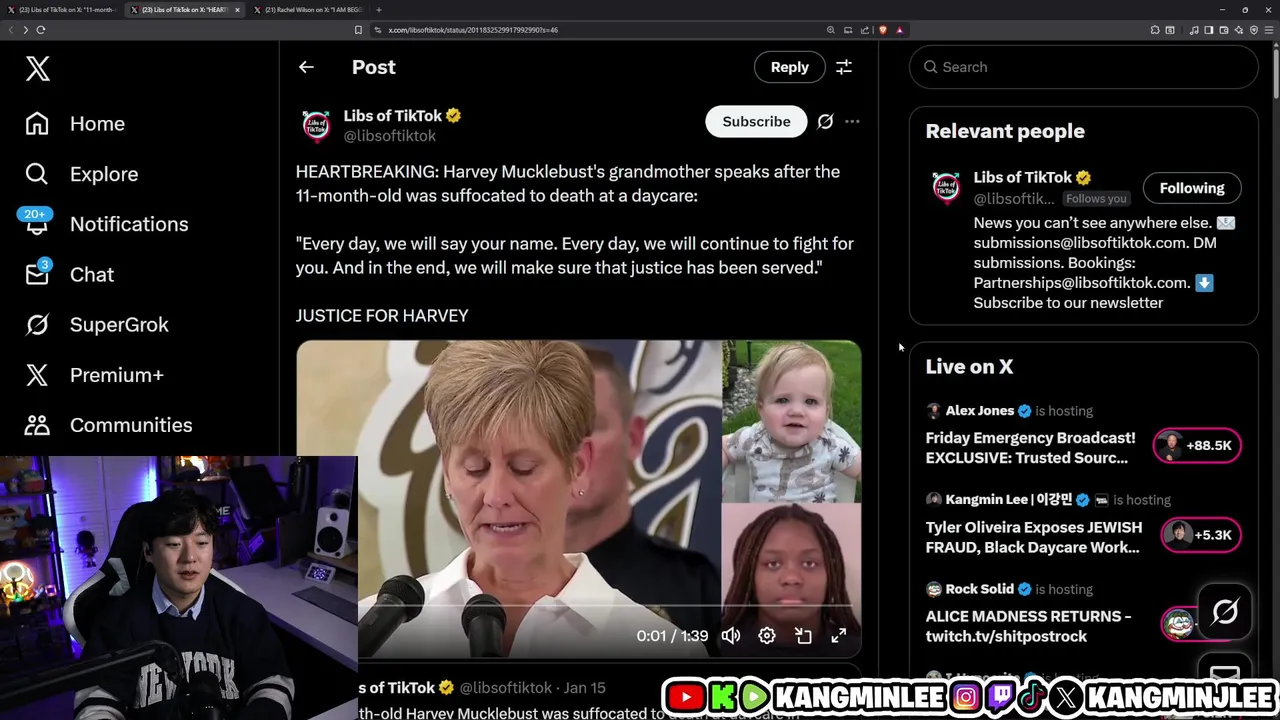Viewport: 1280px width, 720px height.
Task: Click the X logo in the sidebar
Action: (38, 69)
